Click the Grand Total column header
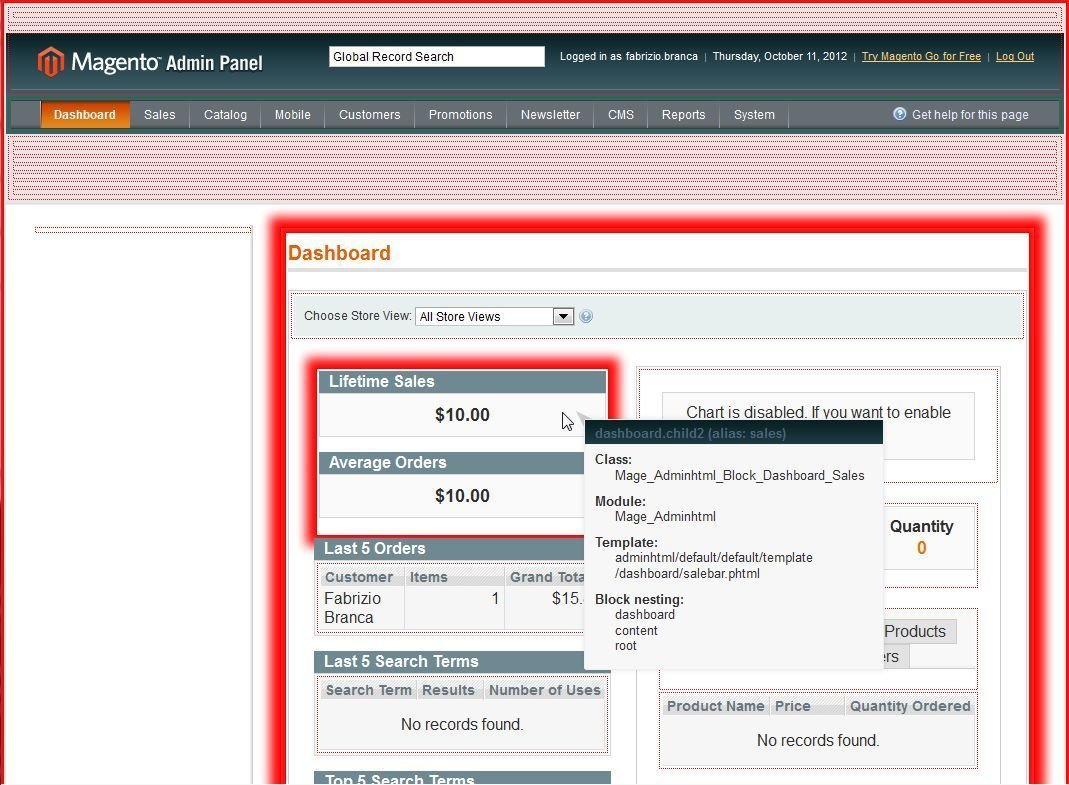The image size is (1069, 785). [546, 577]
